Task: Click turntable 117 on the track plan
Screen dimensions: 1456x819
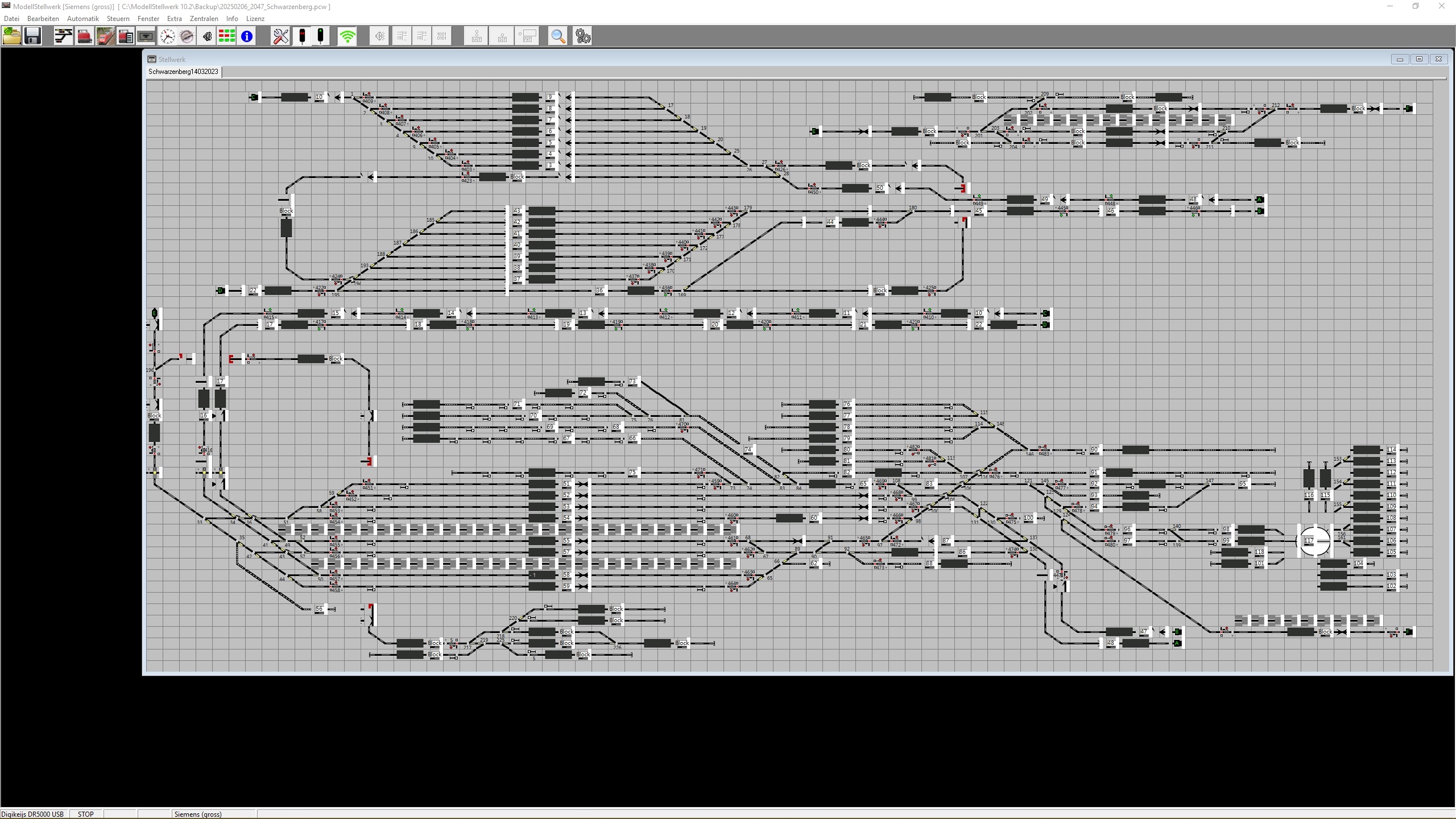Action: [x=1313, y=541]
